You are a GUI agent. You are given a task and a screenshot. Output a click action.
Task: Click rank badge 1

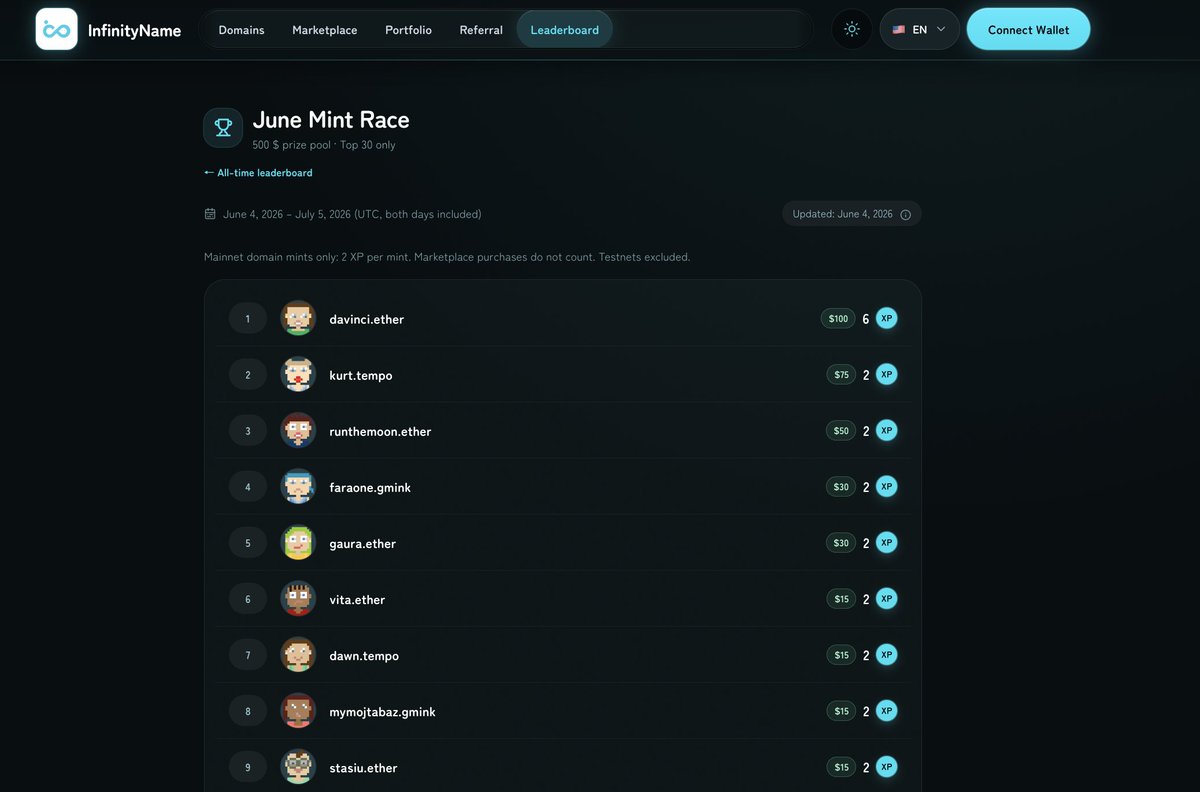point(248,319)
